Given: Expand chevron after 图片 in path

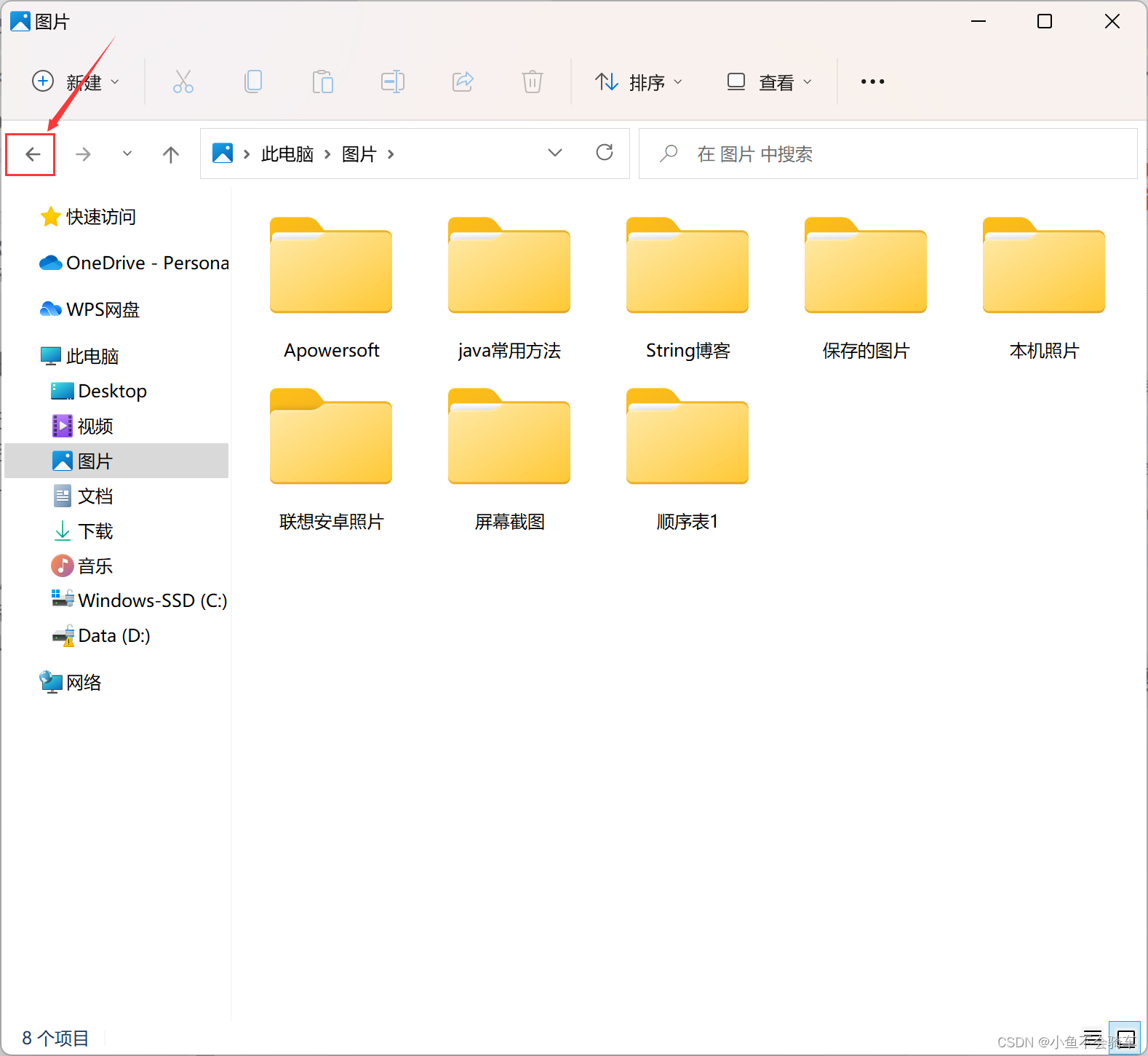Looking at the screenshot, I should [391, 154].
